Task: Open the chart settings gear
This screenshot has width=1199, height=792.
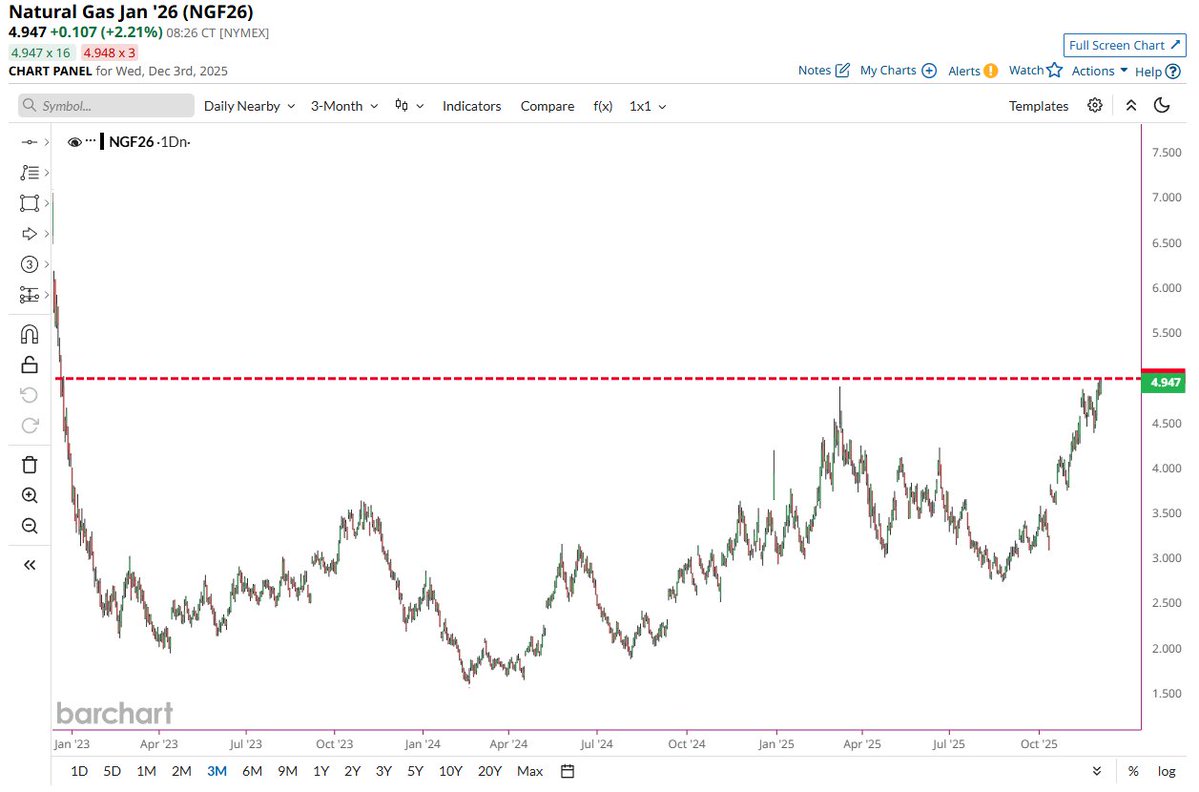Action: (1095, 105)
